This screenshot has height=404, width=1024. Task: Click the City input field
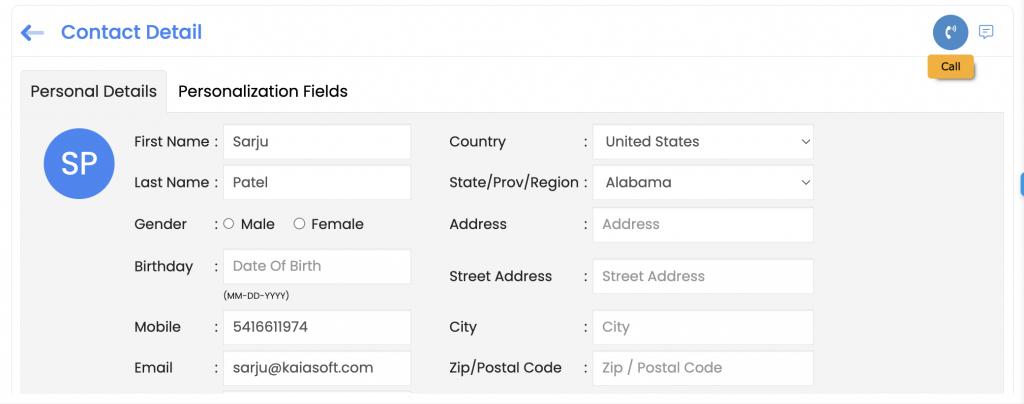pyautogui.click(x=703, y=327)
